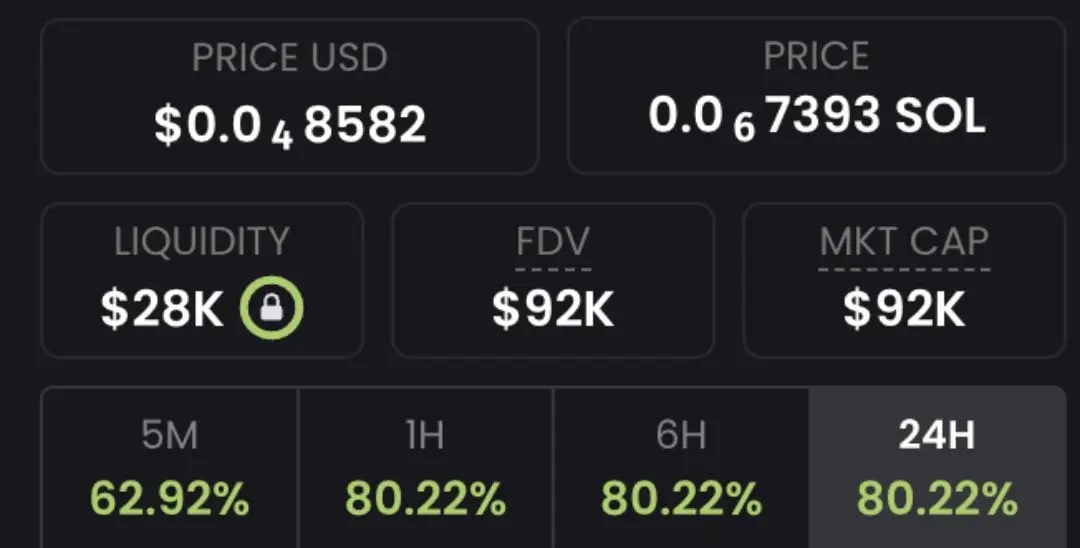Click the $28K liquidity value
This screenshot has width=1080, height=548.
(x=162, y=310)
